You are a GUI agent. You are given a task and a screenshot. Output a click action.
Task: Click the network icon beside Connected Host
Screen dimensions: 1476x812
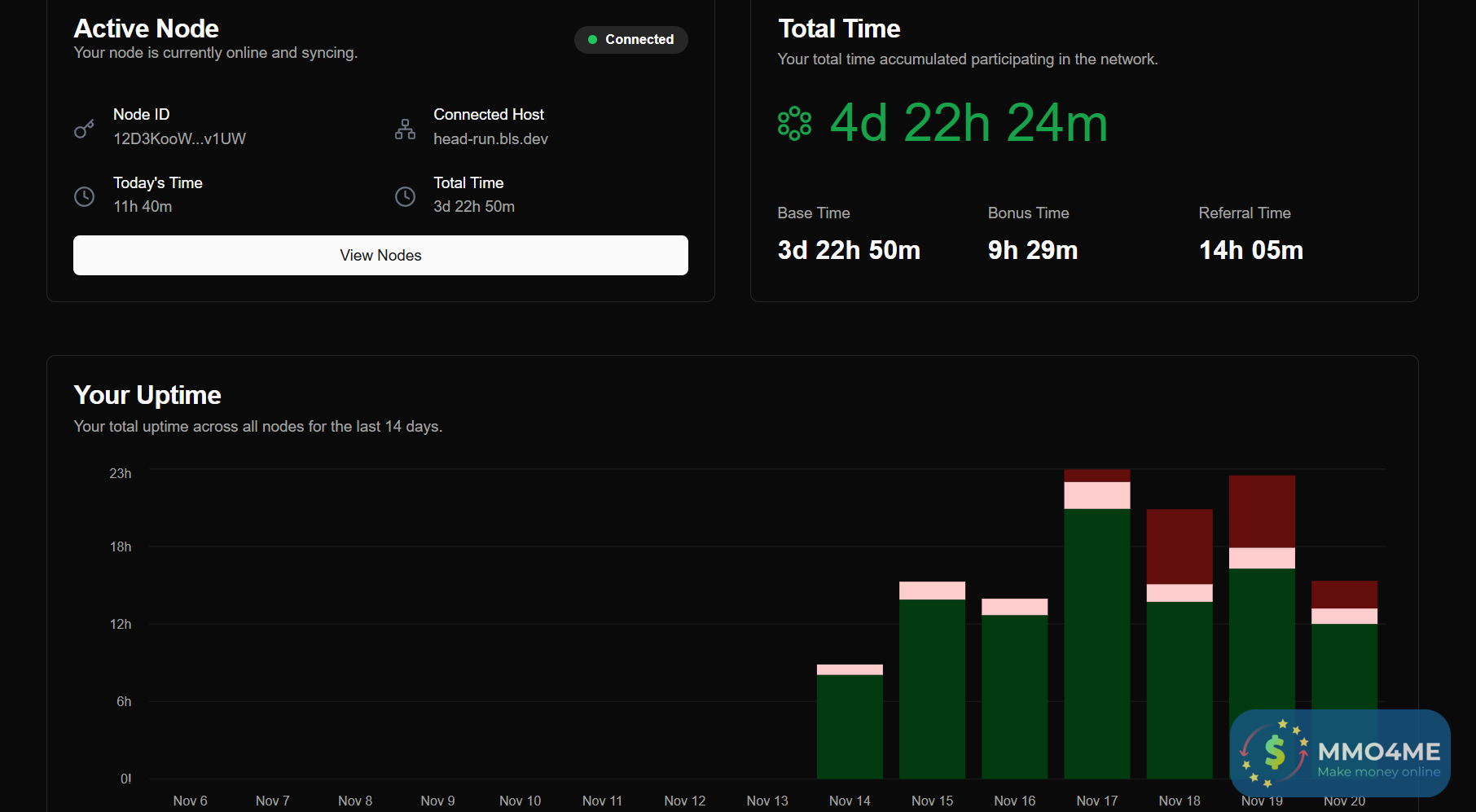tap(405, 129)
